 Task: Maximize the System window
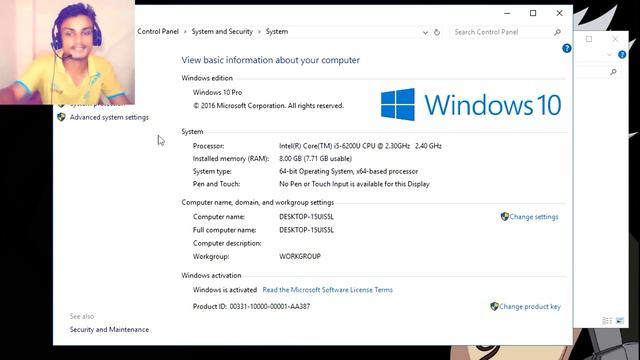click(533, 13)
